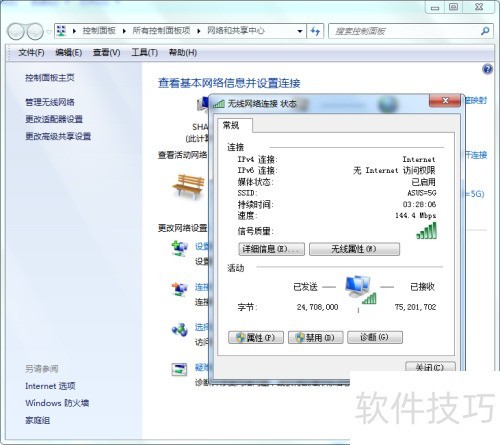Image resolution: width=500 pixels, height=445 pixels.
Task: Close the 无线网络连接 状态 dialog with red X
Action: coord(445,101)
